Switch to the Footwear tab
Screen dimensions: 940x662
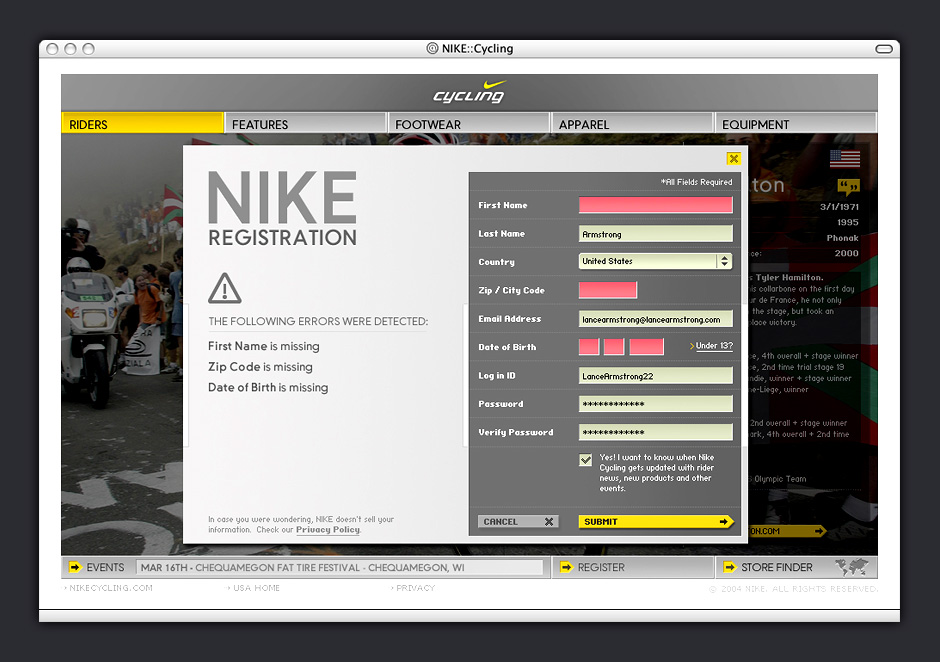tap(468, 124)
